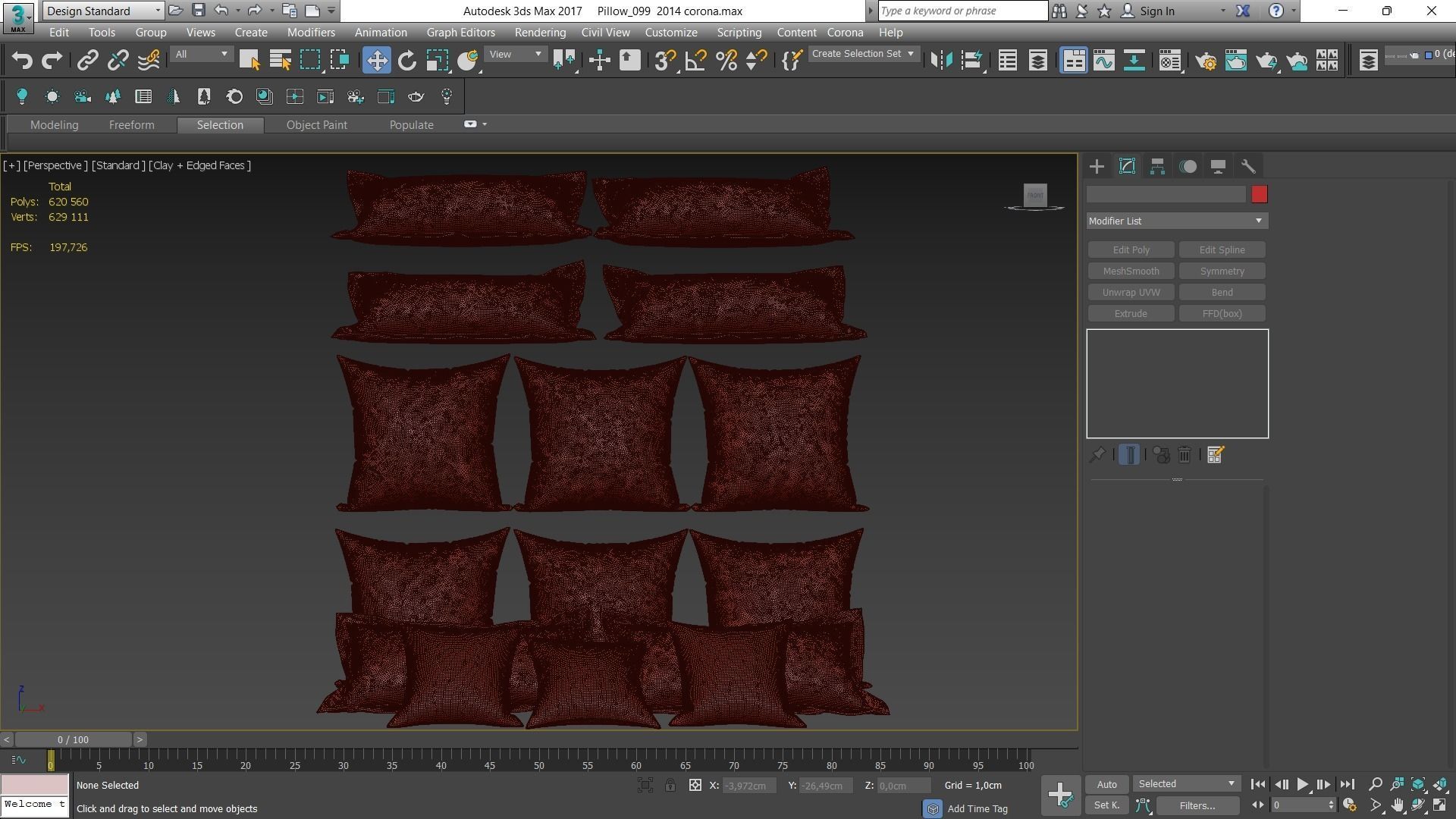Image resolution: width=1456 pixels, height=819 pixels.
Task: Switch to the Motion command panel
Action: click(x=1188, y=167)
